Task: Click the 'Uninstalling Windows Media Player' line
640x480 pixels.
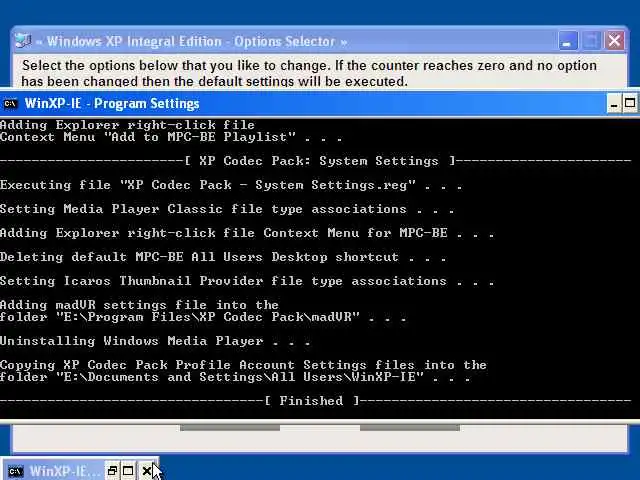Action: [155, 341]
